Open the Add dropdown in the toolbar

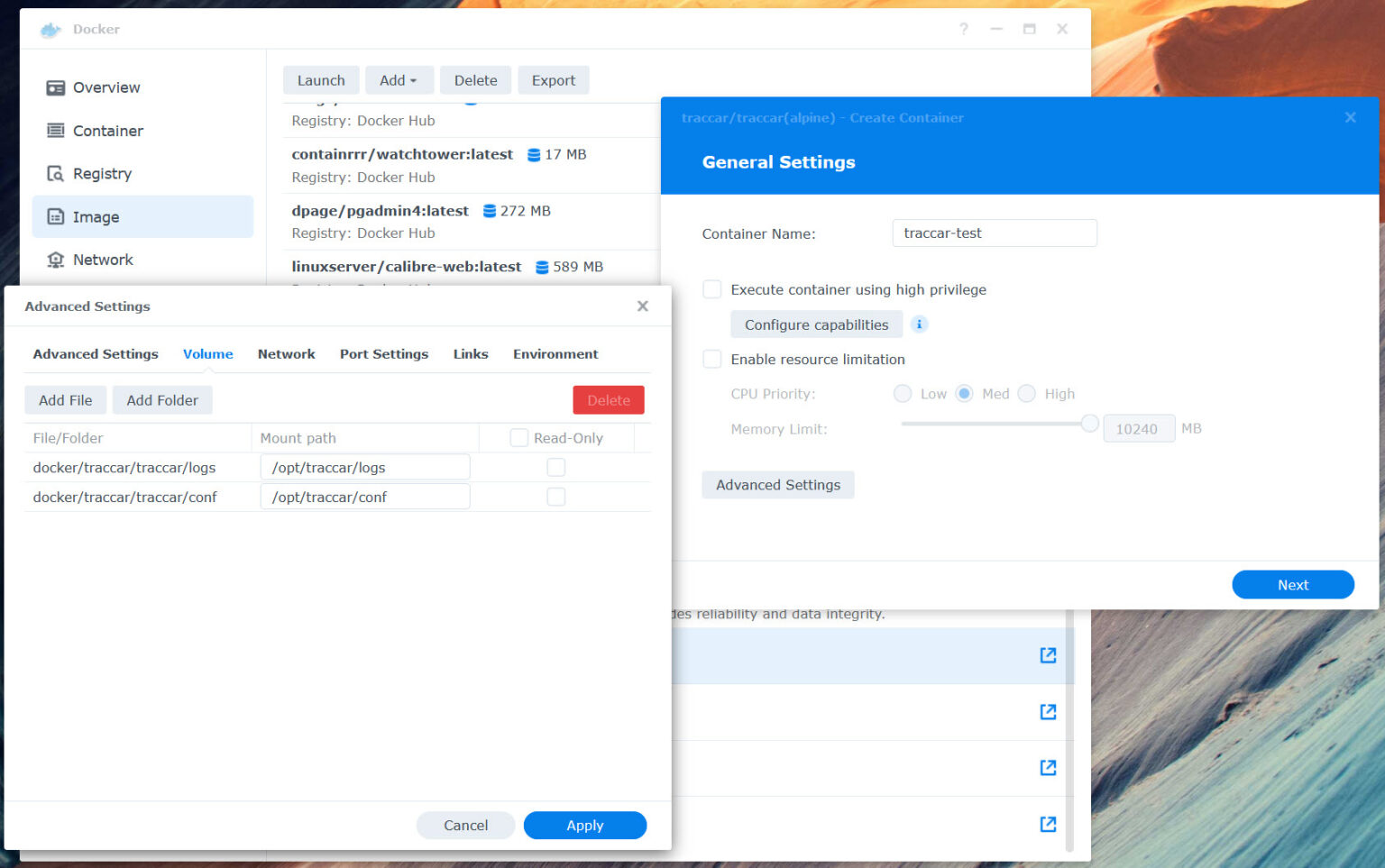[399, 80]
